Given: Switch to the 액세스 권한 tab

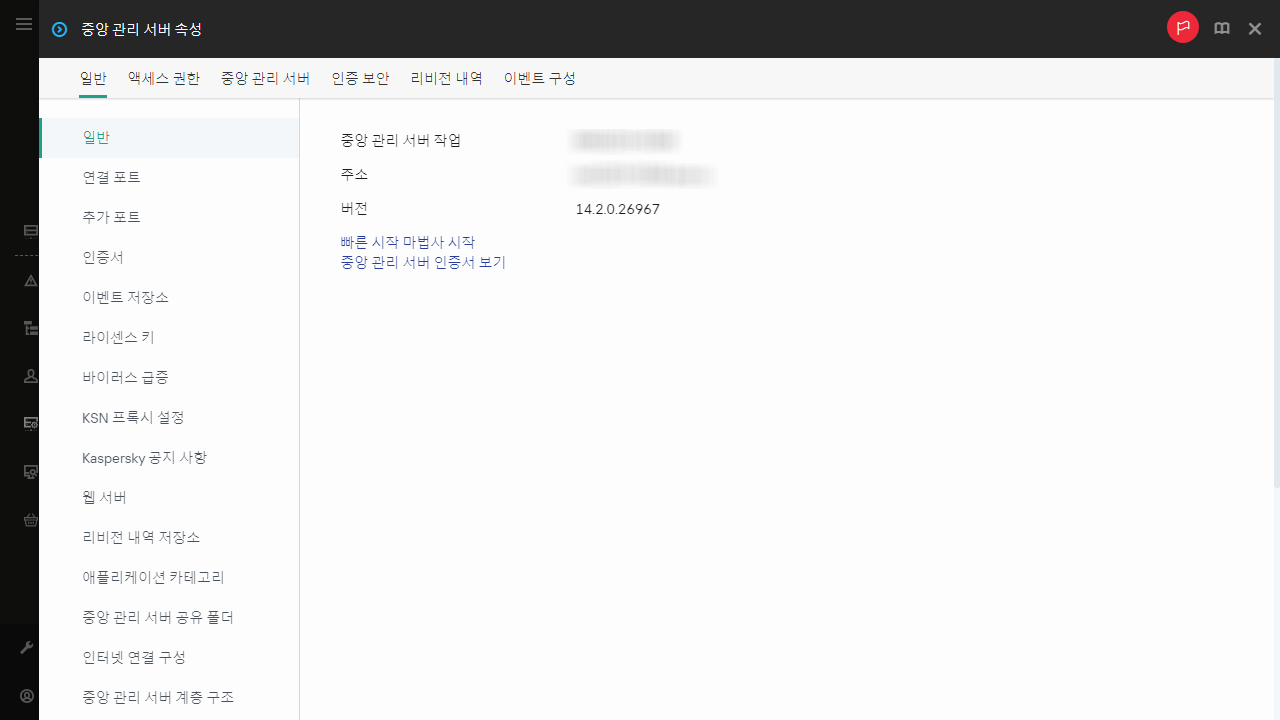Looking at the screenshot, I should click(163, 78).
